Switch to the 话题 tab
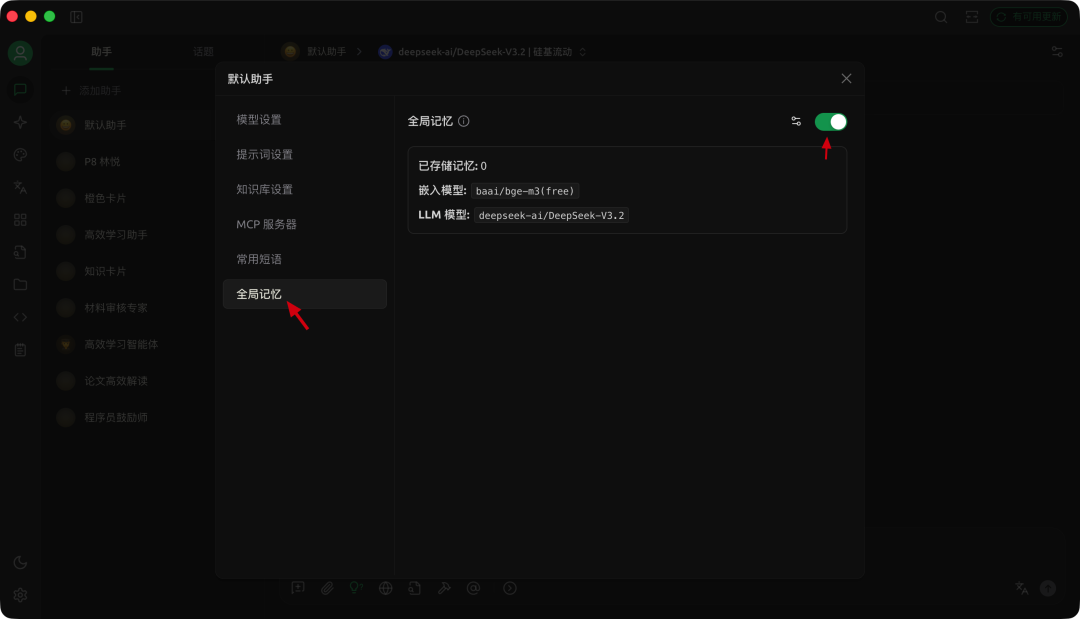Screen dimensions: 1080x619 pos(204,51)
